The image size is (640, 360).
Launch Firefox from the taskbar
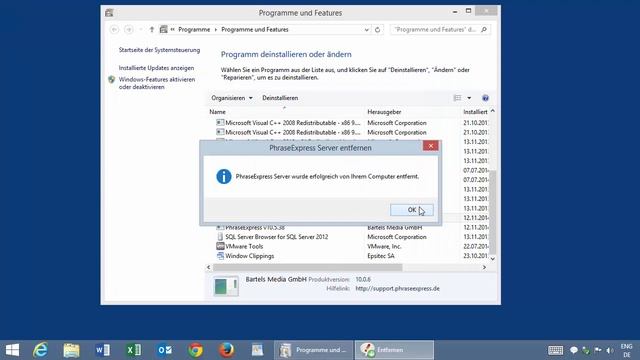227,350
